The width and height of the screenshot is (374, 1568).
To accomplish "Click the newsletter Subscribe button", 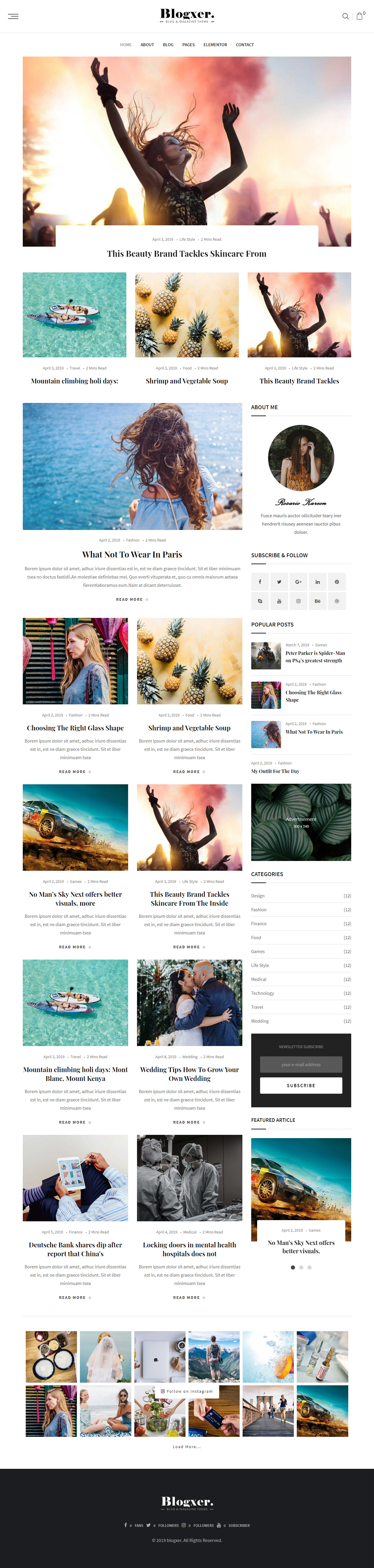I will pos(301,1085).
